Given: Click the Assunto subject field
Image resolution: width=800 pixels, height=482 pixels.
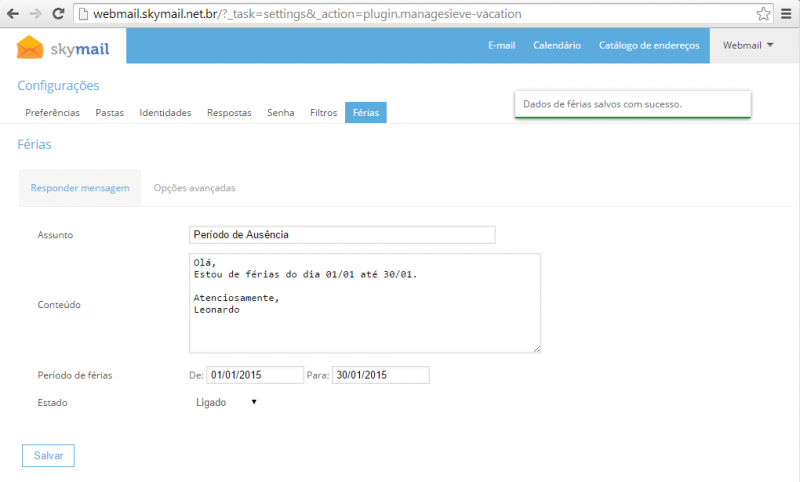Looking at the screenshot, I should point(342,235).
